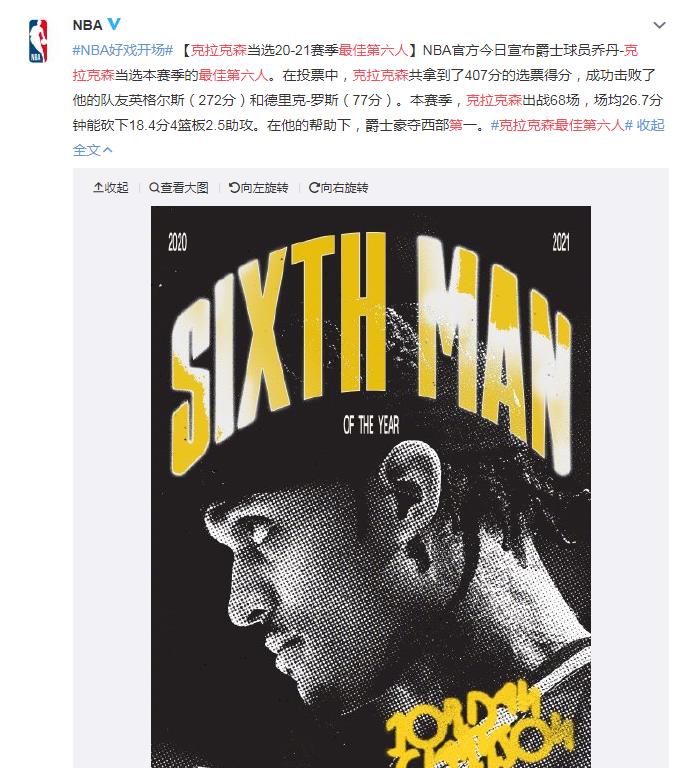This screenshot has width=677, height=768.
Task: Expand the post options chevron at top right
Action: coord(660,25)
